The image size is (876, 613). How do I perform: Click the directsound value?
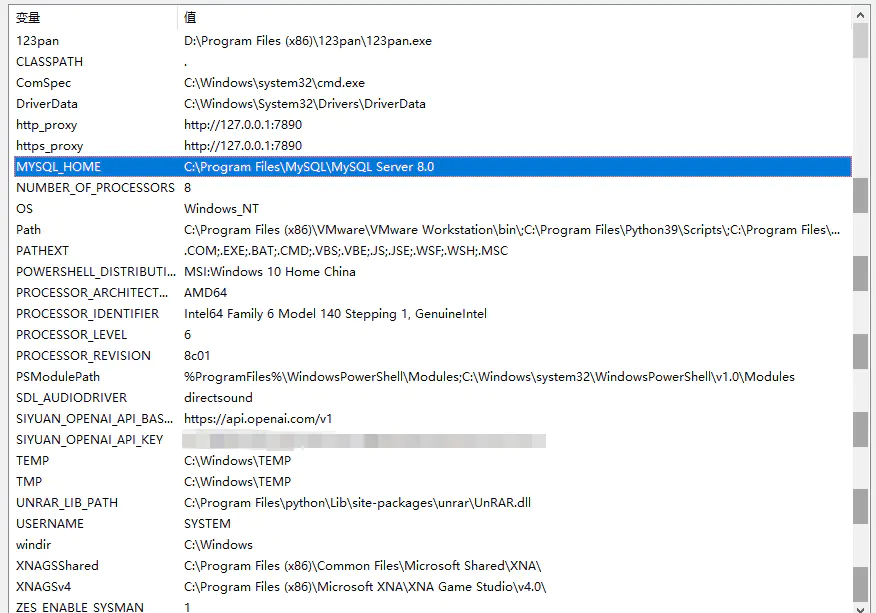point(218,398)
